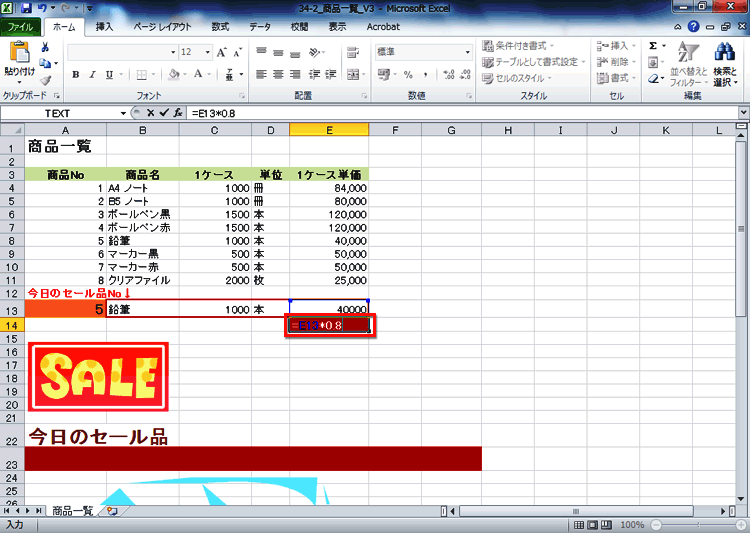Click the Align Text Left icon
Image resolution: width=750 pixels, height=533 pixels.
point(261,74)
